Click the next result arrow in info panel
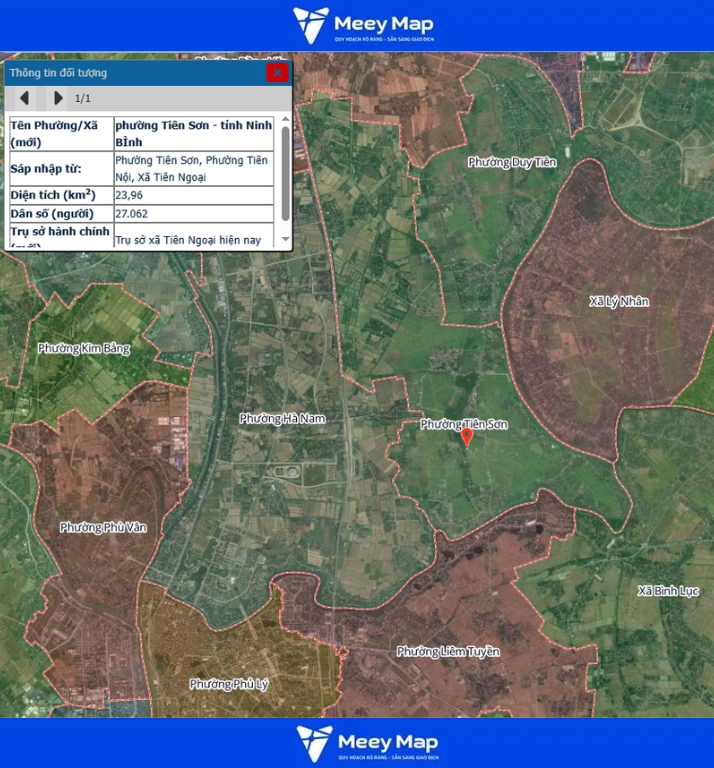The image size is (714, 768). pyautogui.click(x=58, y=98)
